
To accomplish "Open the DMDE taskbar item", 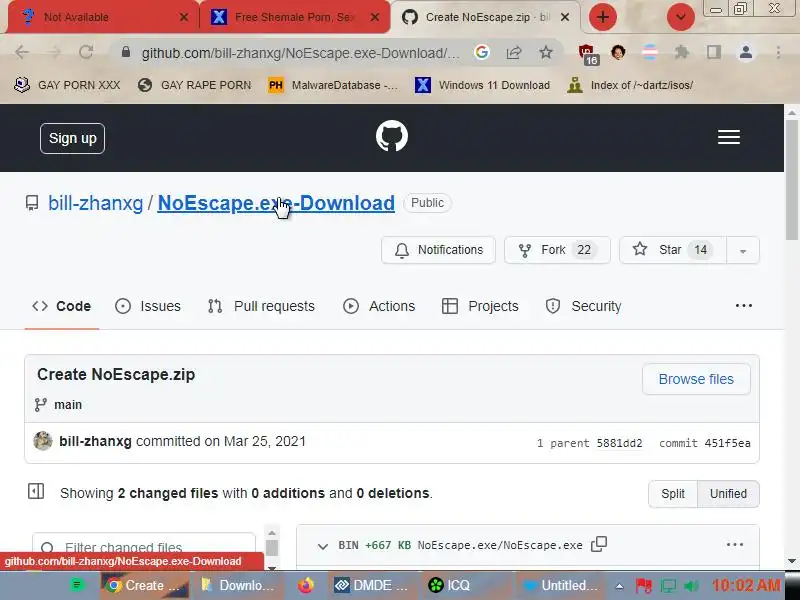I will pyautogui.click(x=371, y=585).
